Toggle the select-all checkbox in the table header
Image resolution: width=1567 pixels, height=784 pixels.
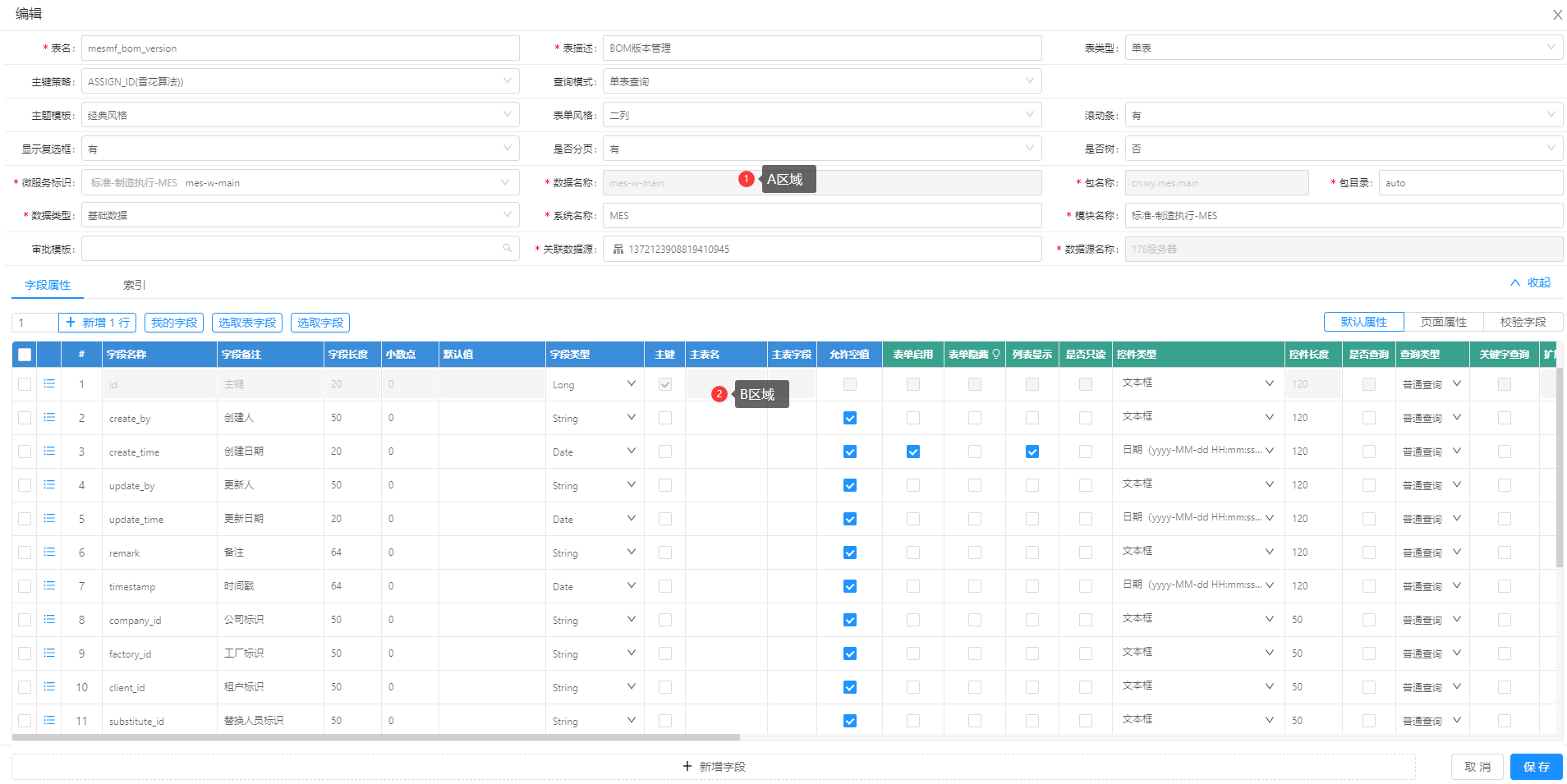pyautogui.click(x=25, y=355)
